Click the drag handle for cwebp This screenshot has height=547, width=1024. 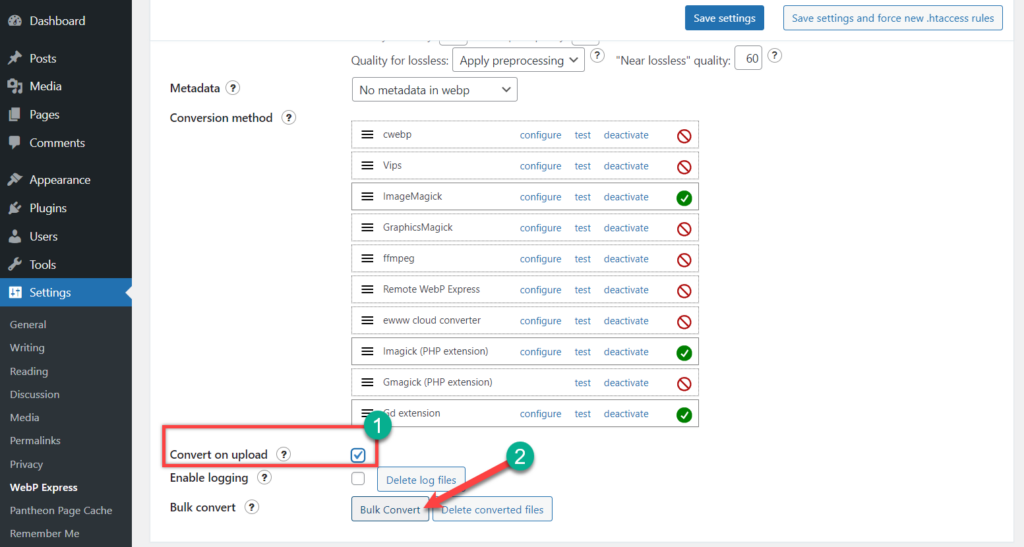(x=368, y=134)
